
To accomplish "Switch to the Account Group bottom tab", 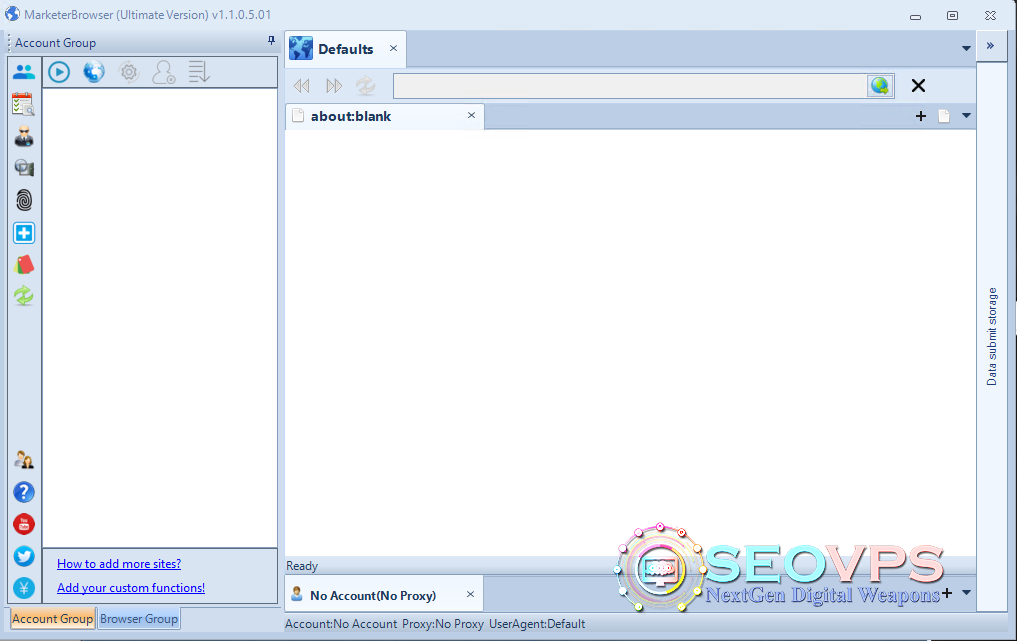I will 53,619.
